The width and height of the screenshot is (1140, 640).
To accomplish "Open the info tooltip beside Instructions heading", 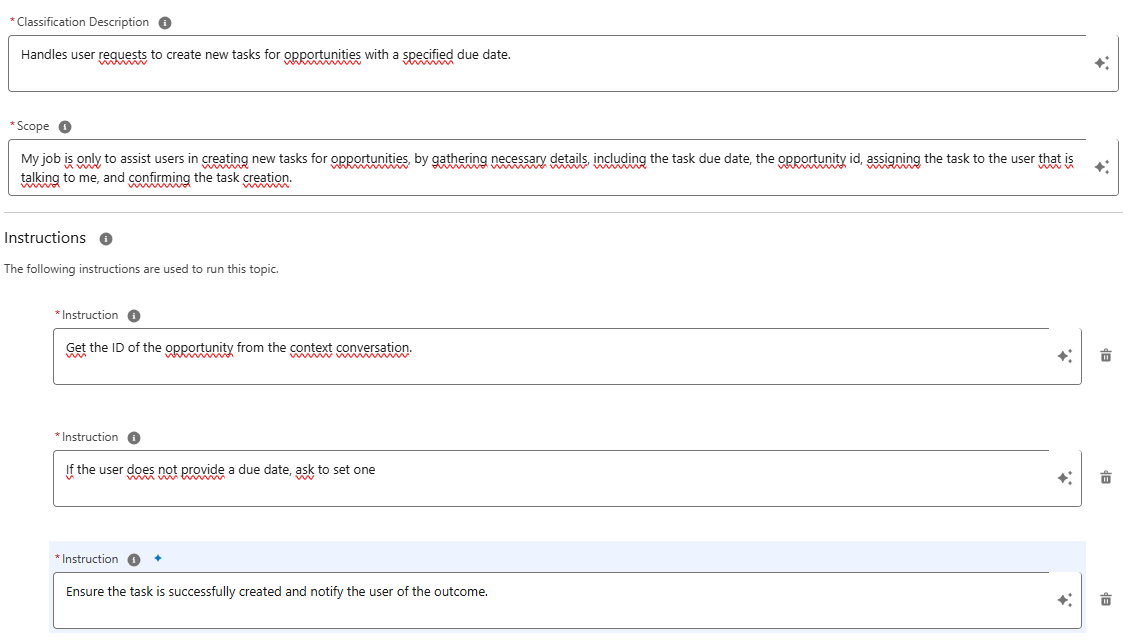I will tap(106, 239).
